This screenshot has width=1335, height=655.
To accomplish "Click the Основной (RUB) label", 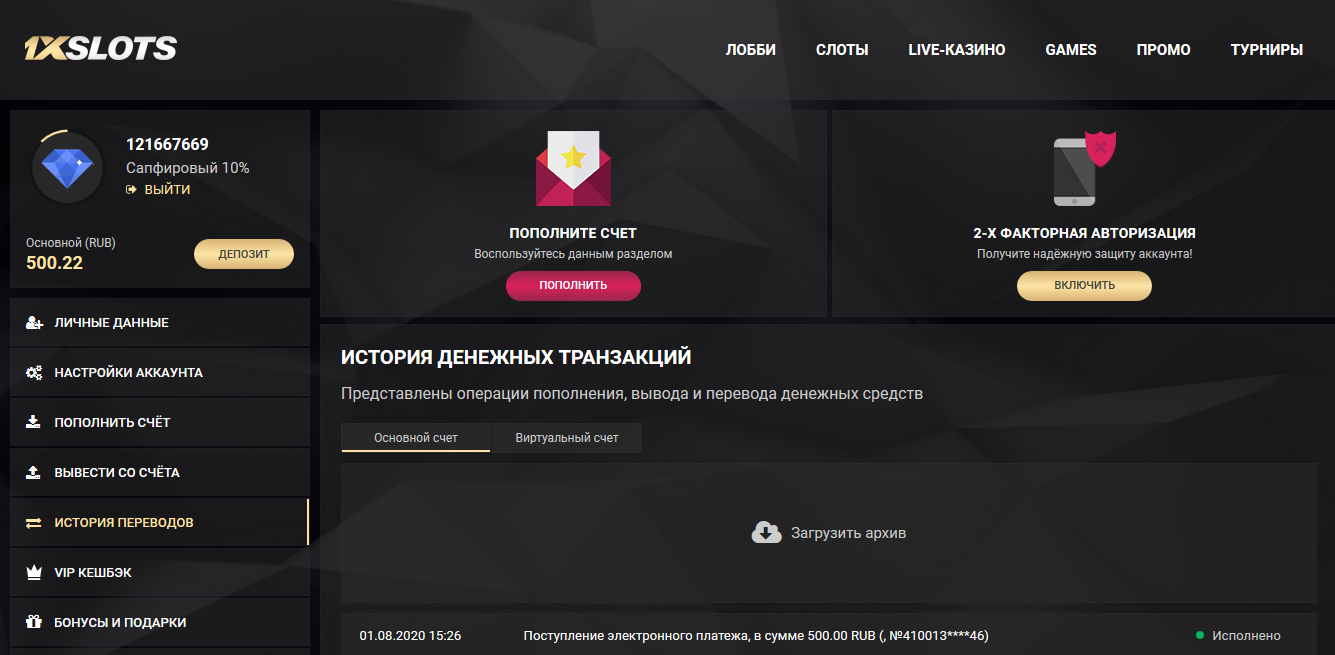I will pos(71,243).
